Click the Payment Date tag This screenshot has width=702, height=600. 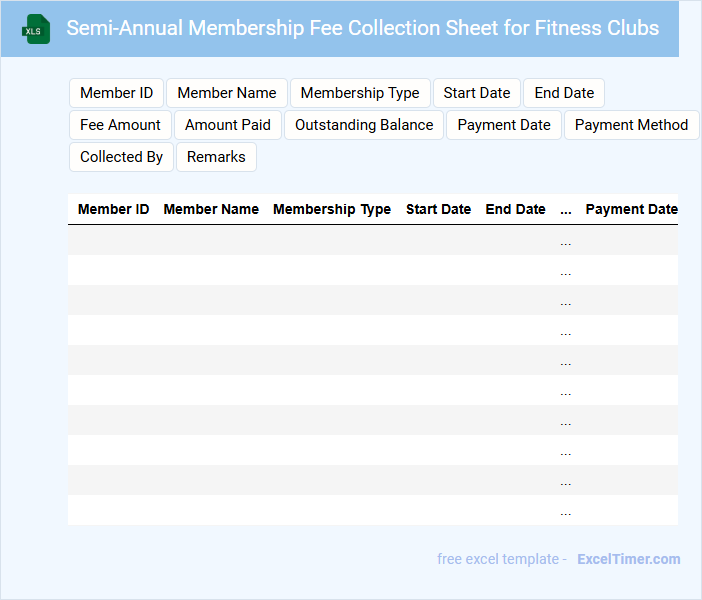504,125
